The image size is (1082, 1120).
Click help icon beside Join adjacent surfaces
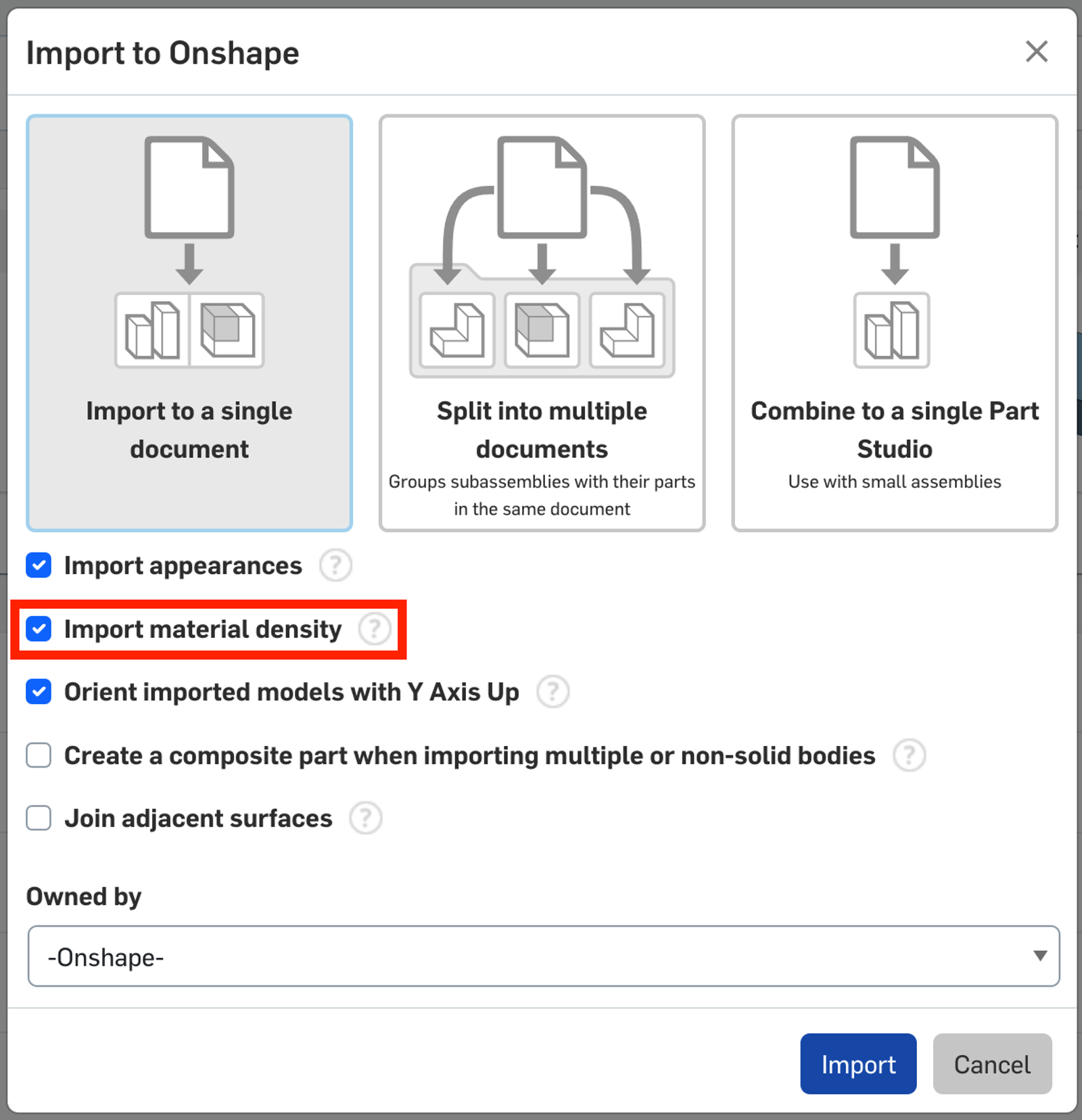click(x=365, y=818)
